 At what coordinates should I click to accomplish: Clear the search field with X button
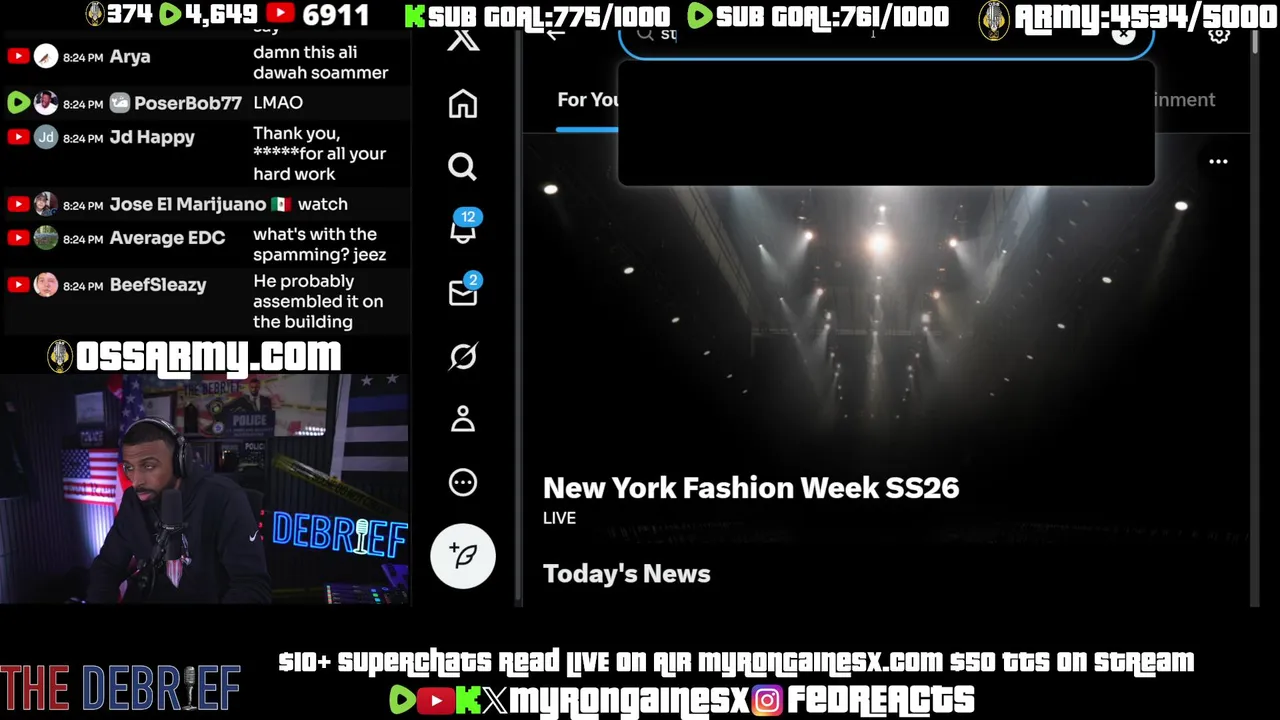point(1124,35)
